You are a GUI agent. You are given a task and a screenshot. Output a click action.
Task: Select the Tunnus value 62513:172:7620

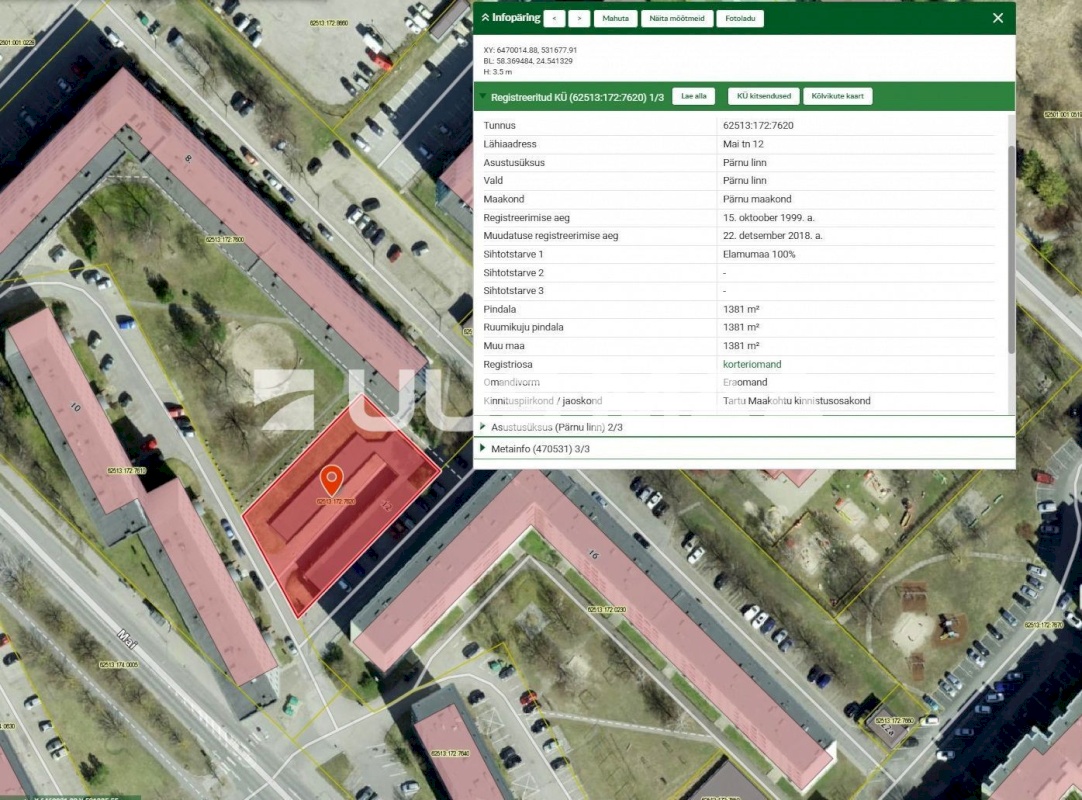[x=758, y=126]
